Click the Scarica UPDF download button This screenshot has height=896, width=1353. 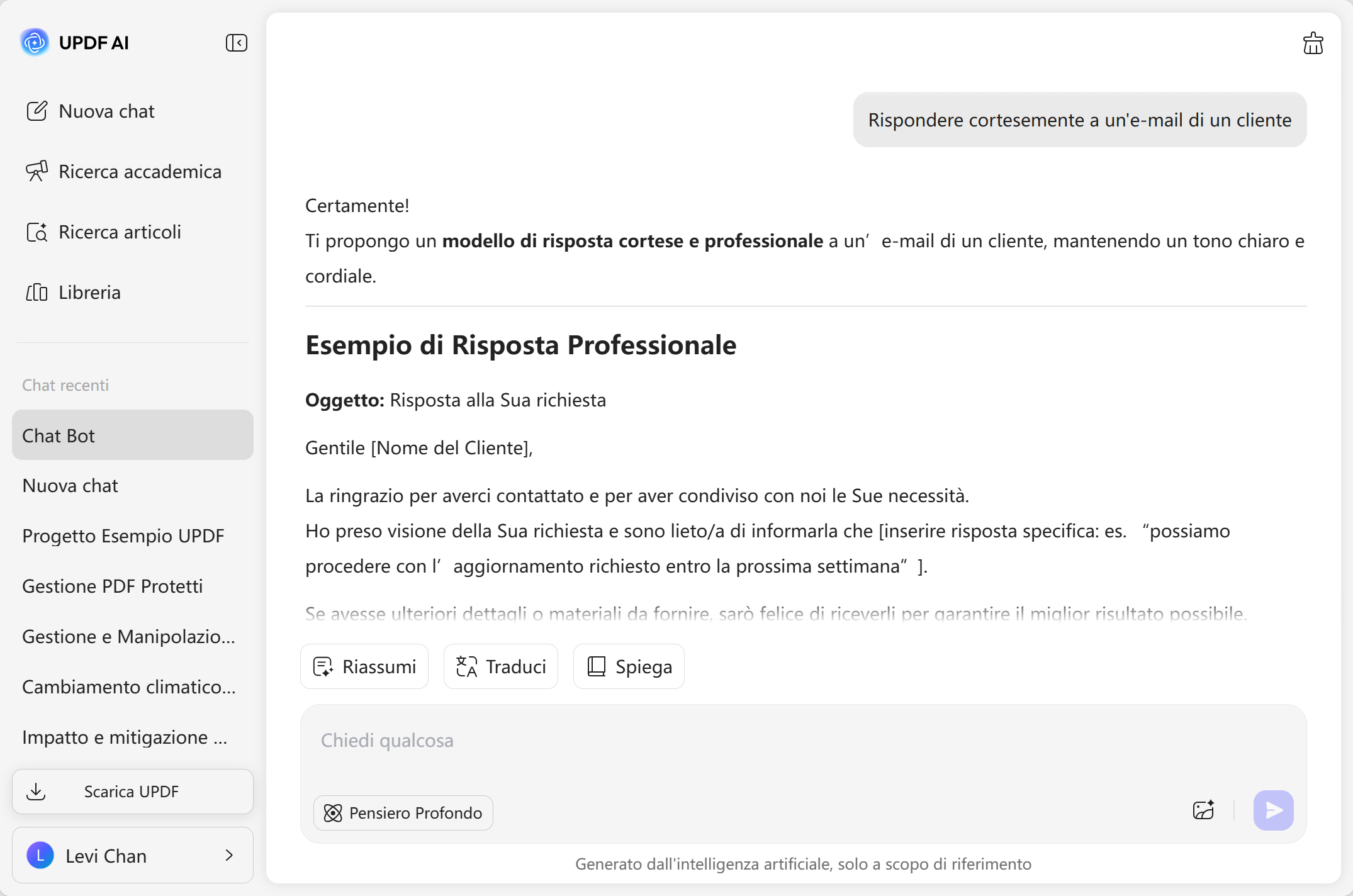[x=132, y=792]
